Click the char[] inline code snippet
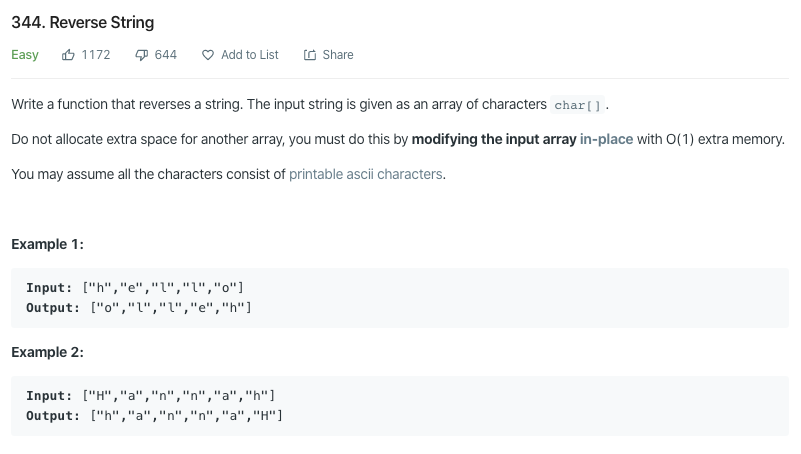 [x=577, y=105]
